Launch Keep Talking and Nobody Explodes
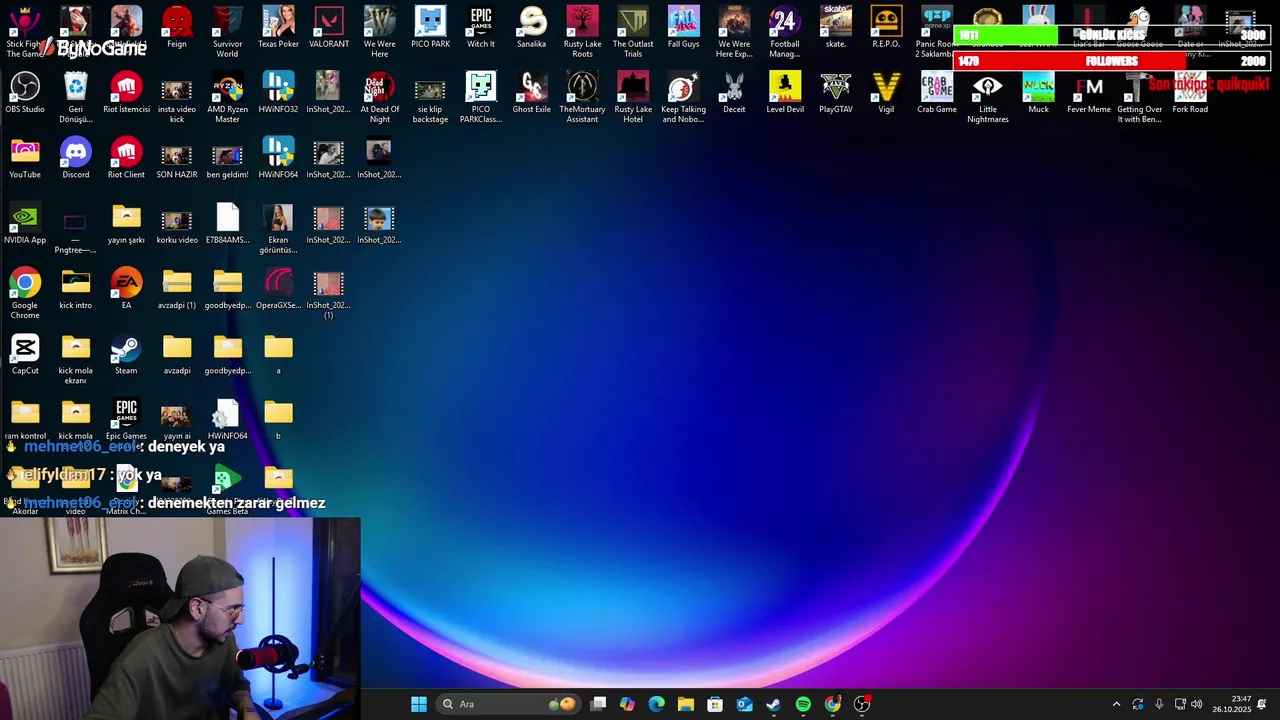Viewport: 1280px width, 720px height. point(684,97)
